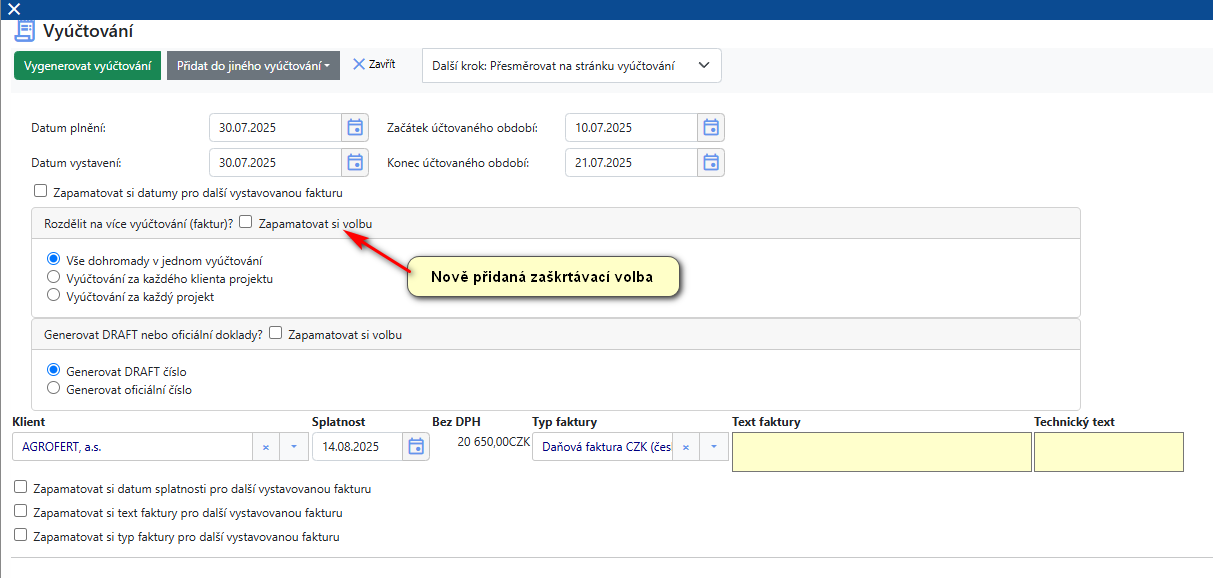
Task: Clear the selected Typ faktury value
Action: pyautogui.click(x=686, y=448)
